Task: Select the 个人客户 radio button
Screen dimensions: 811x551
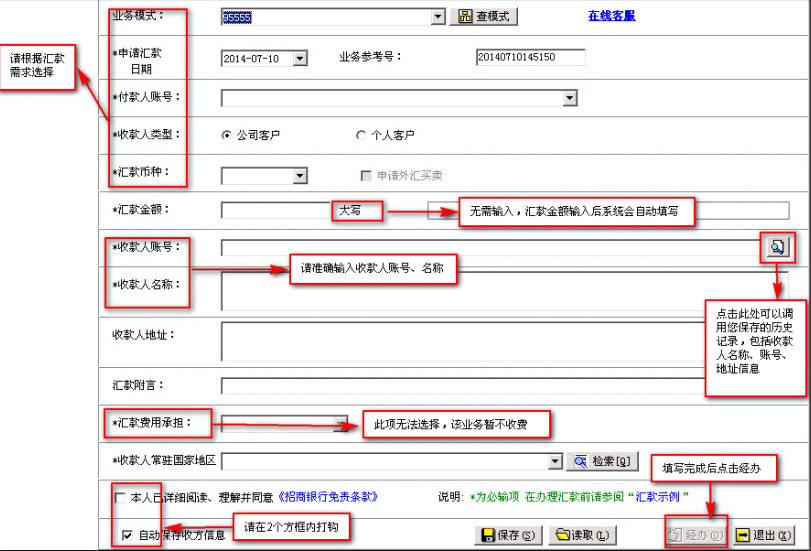Action: (x=361, y=135)
